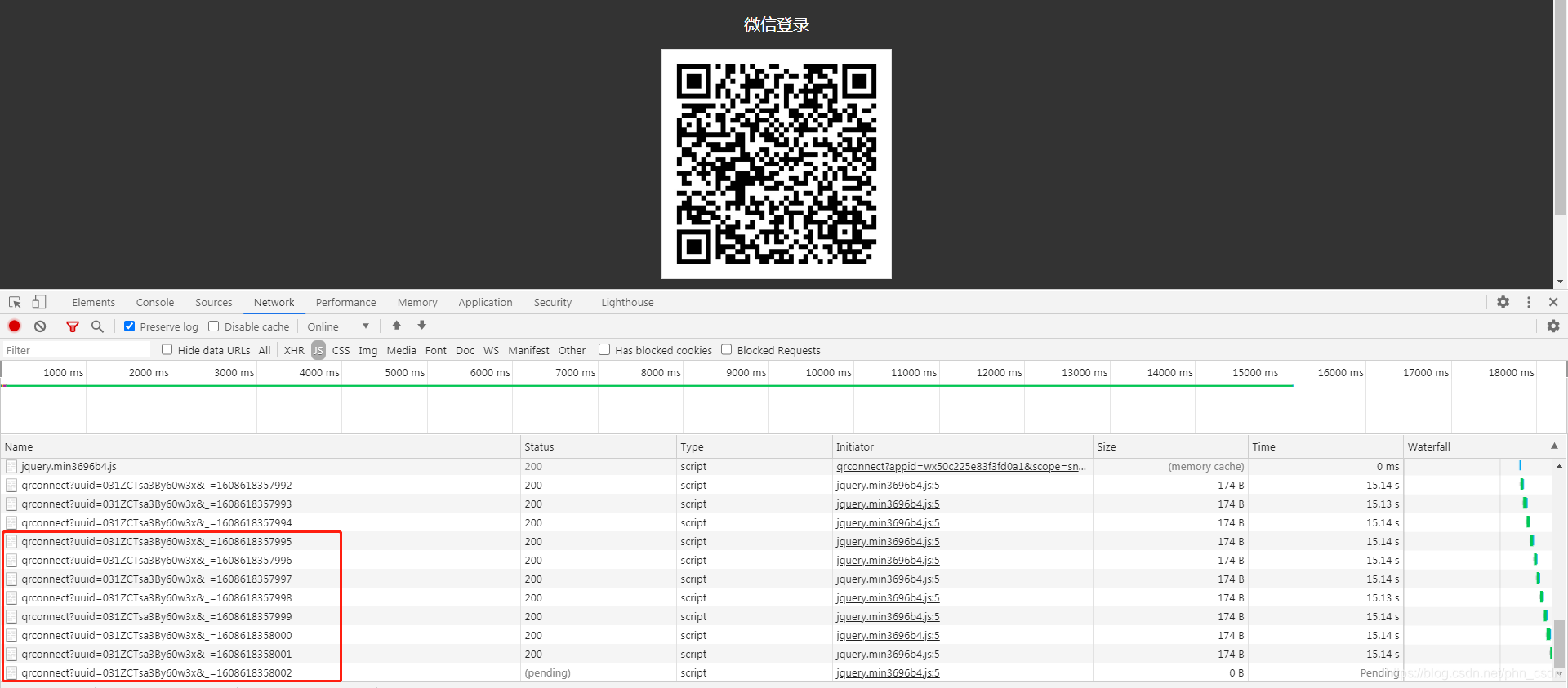Image resolution: width=1568 pixels, height=688 pixels.
Task: Check Blocked Requests option
Action: [x=727, y=350]
